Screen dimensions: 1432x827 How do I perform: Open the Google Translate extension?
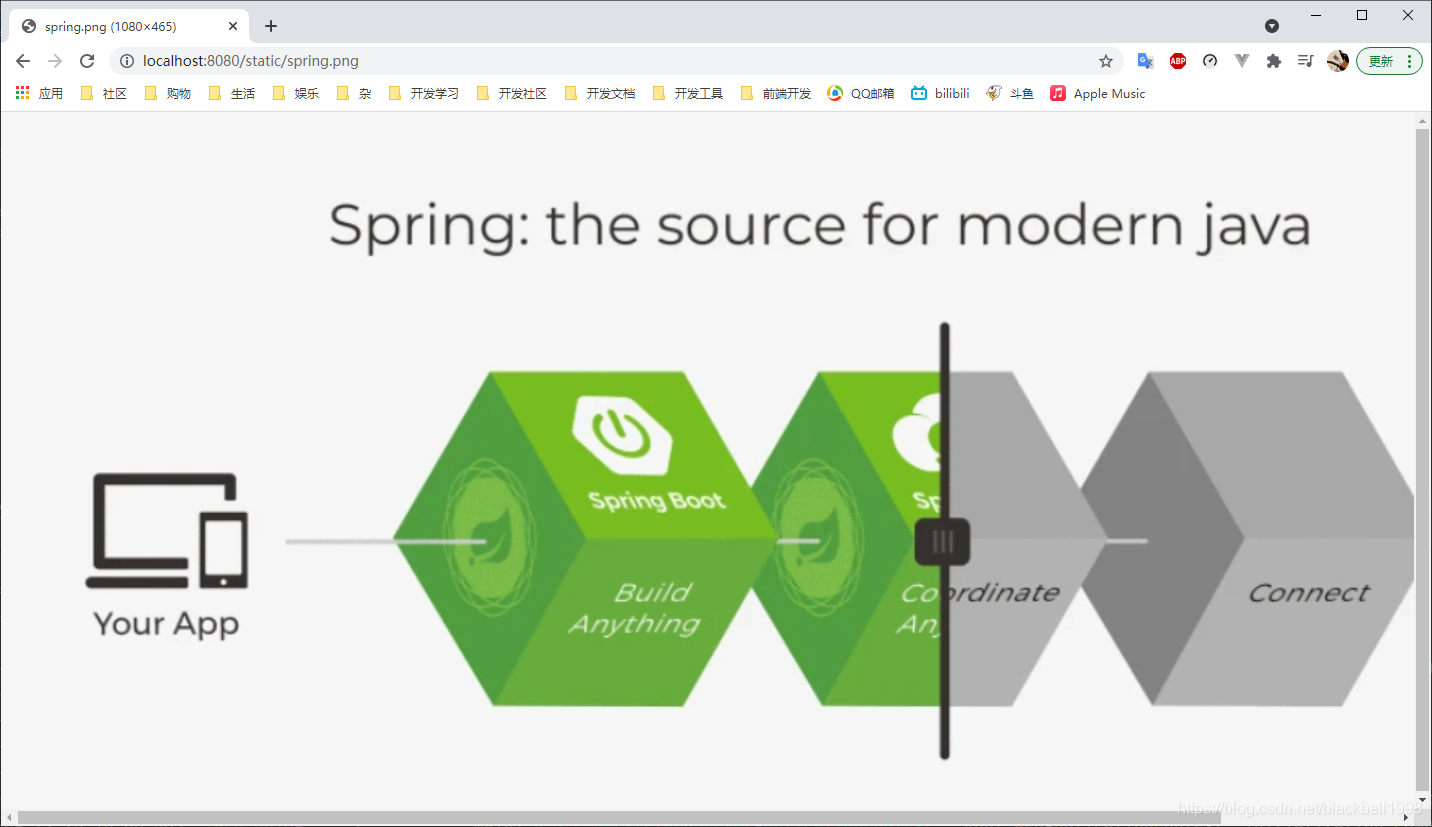1146,61
